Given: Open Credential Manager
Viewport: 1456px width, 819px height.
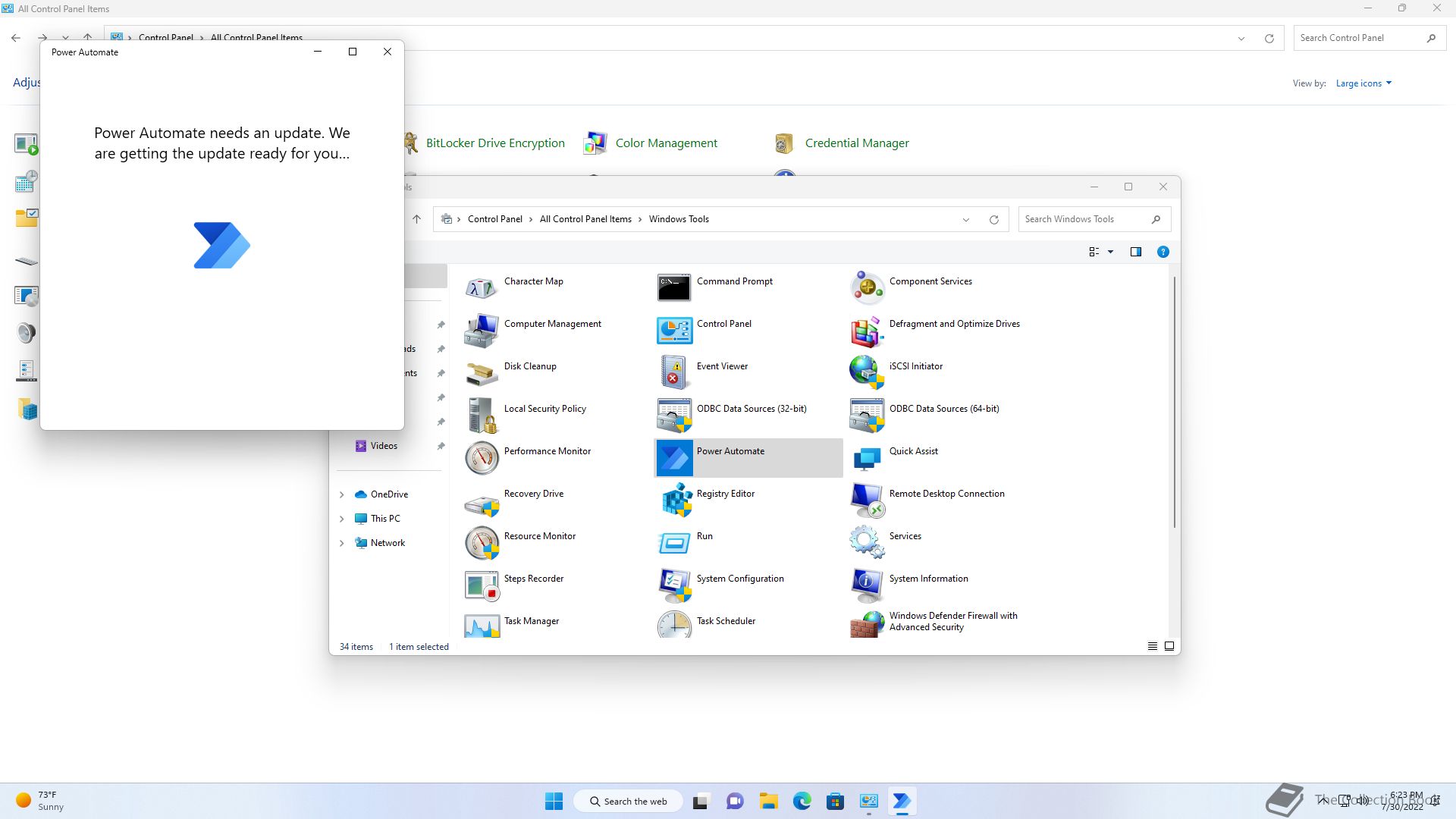Looking at the screenshot, I should [x=841, y=143].
